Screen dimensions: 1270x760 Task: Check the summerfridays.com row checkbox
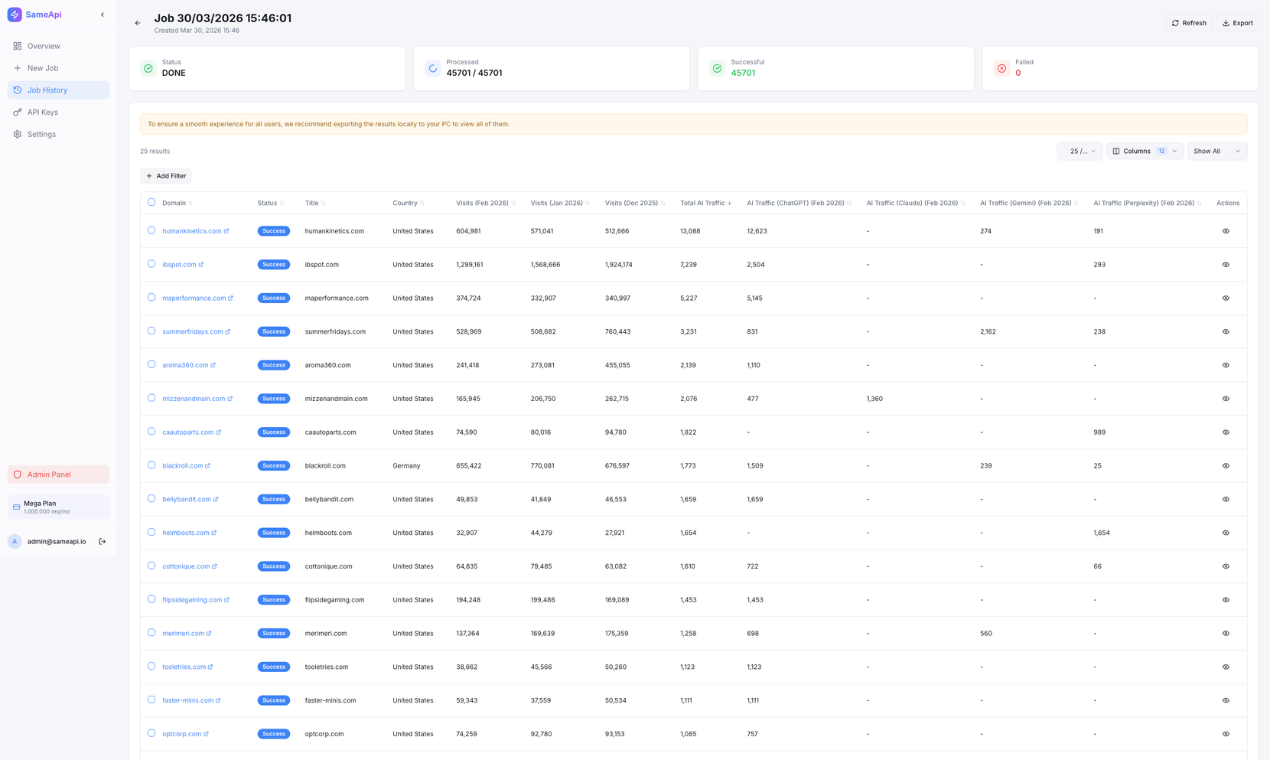[x=152, y=331]
